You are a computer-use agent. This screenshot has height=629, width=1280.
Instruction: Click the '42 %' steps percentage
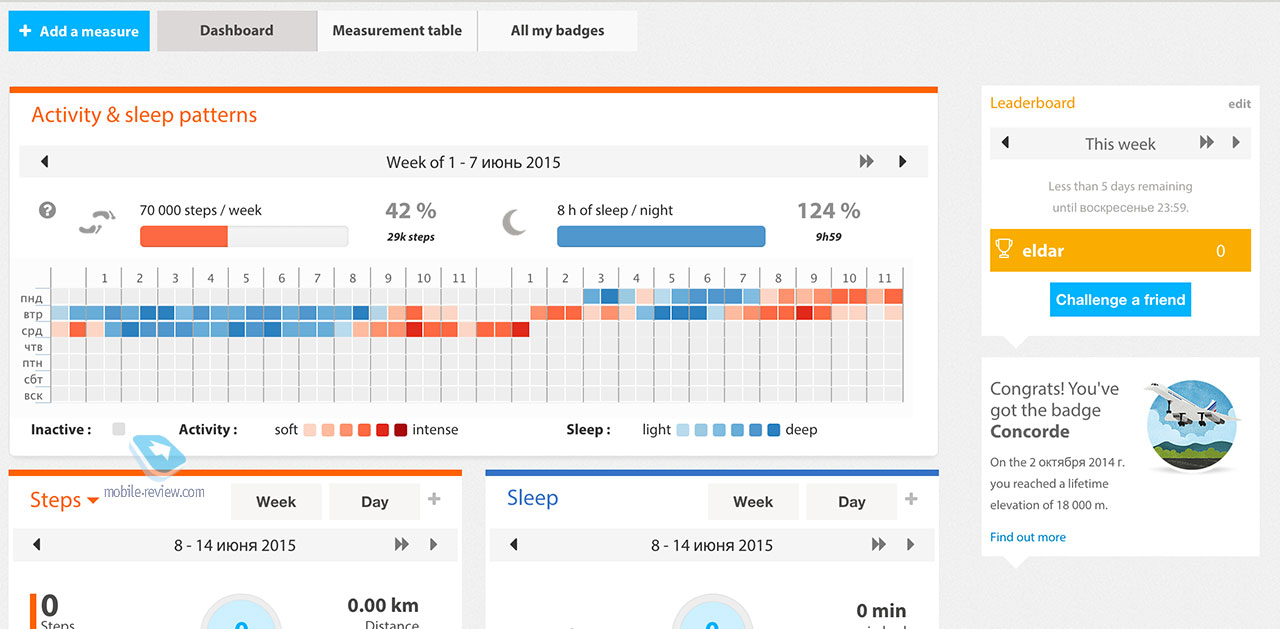click(411, 211)
